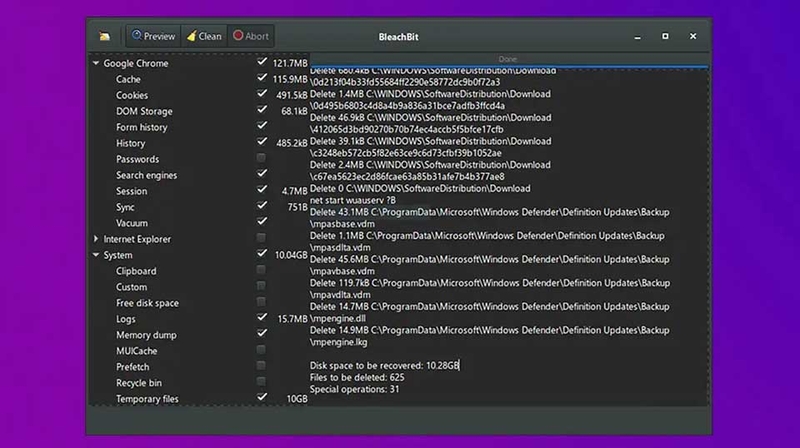The image size is (800, 448).
Task: Enable the Passwords checkbox
Action: (261, 158)
